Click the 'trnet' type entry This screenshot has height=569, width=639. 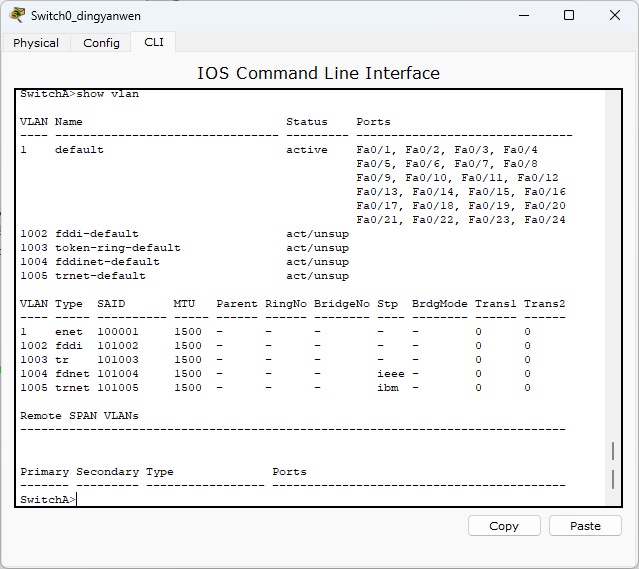[x=72, y=388]
